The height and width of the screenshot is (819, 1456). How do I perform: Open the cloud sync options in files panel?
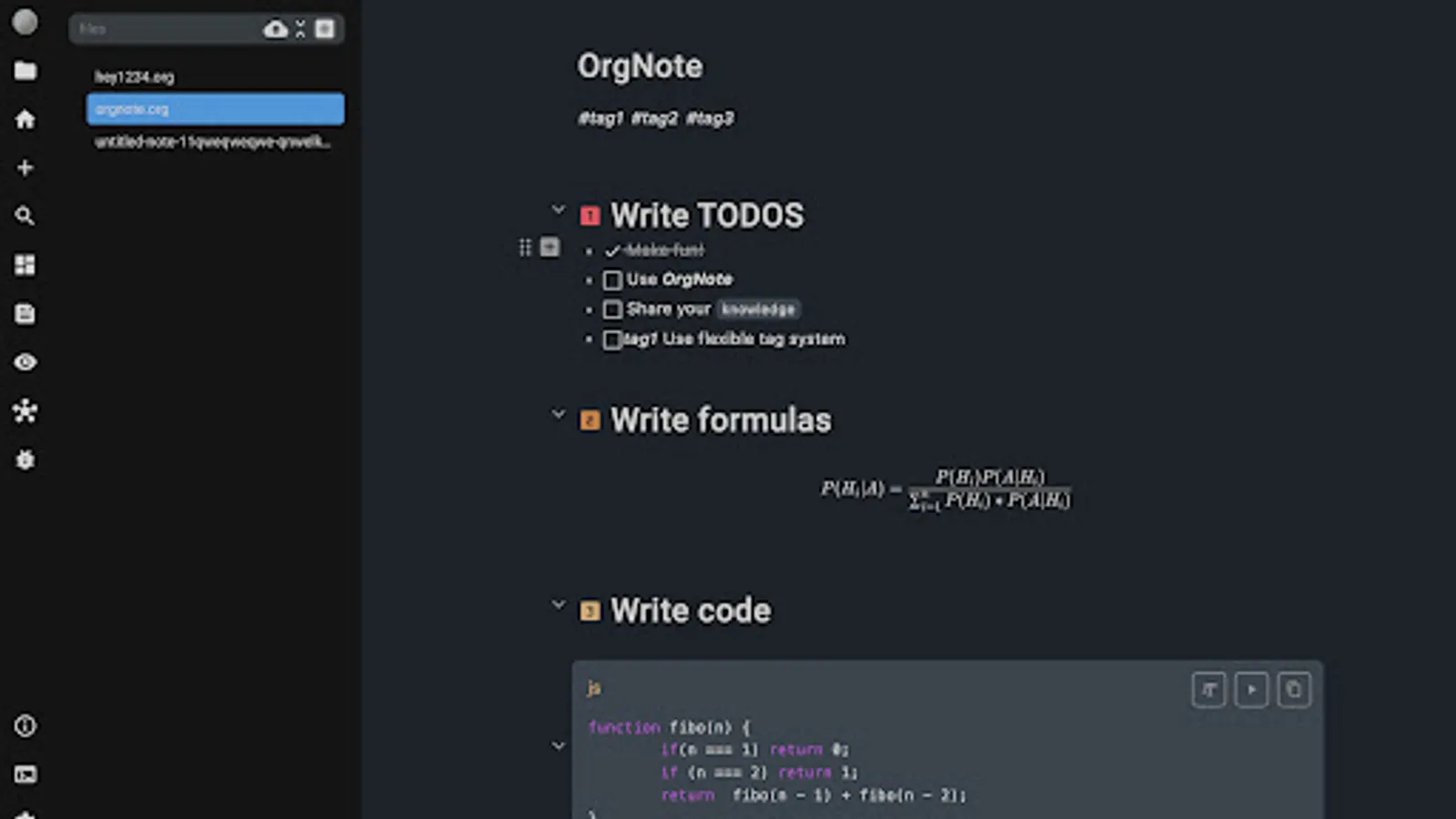[274, 28]
